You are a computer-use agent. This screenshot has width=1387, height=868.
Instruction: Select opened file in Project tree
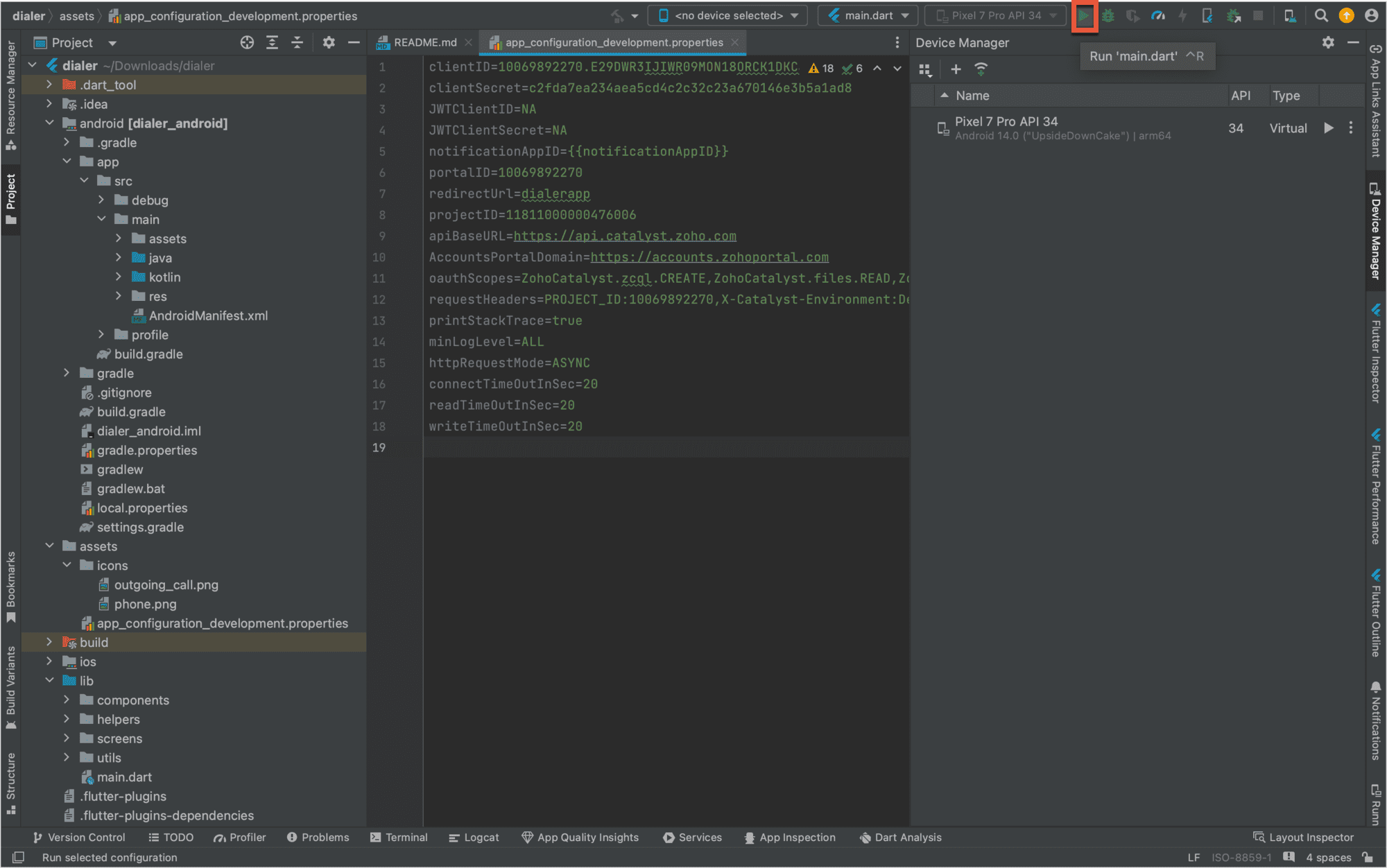click(247, 42)
